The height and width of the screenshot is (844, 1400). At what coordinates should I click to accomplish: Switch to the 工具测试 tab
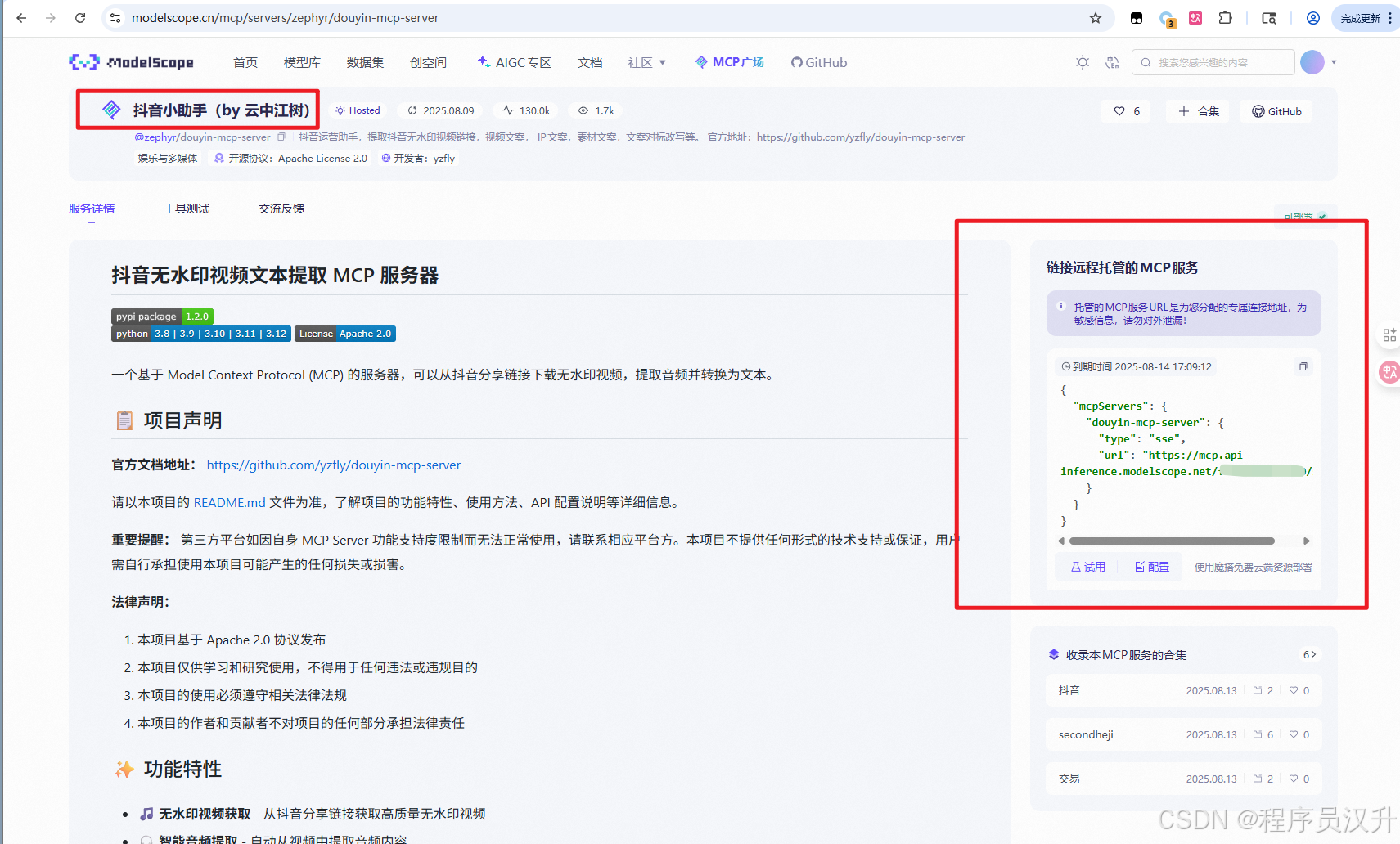coord(187,209)
